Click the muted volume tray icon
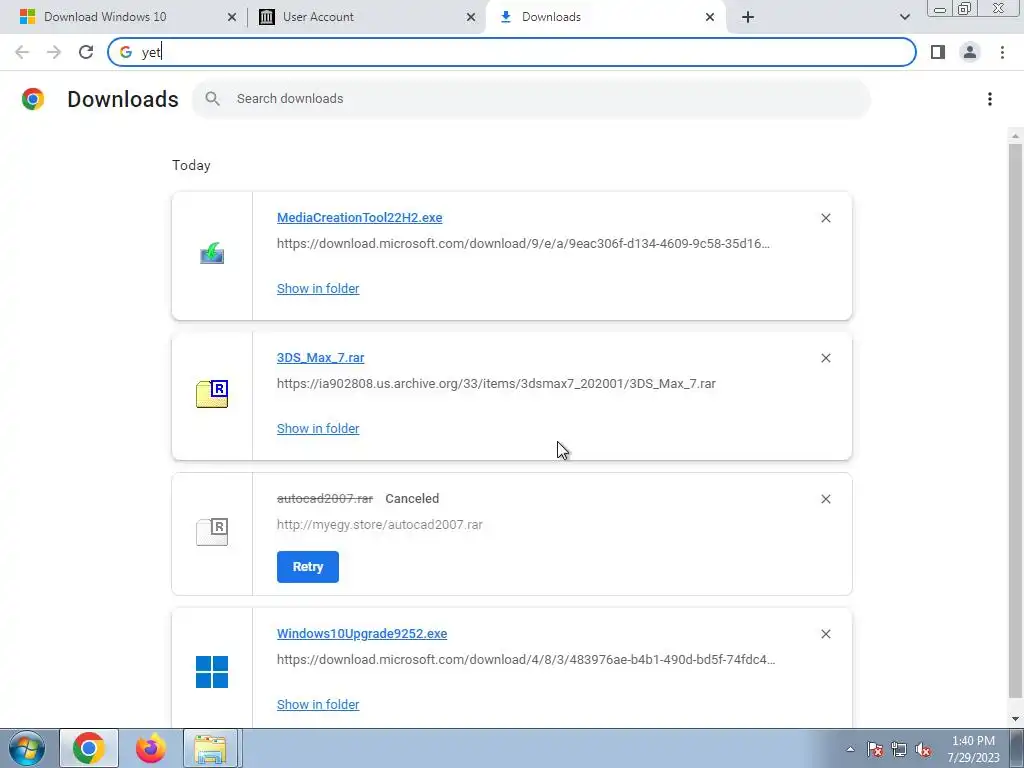Viewport: 1024px width, 768px height. tap(923, 749)
